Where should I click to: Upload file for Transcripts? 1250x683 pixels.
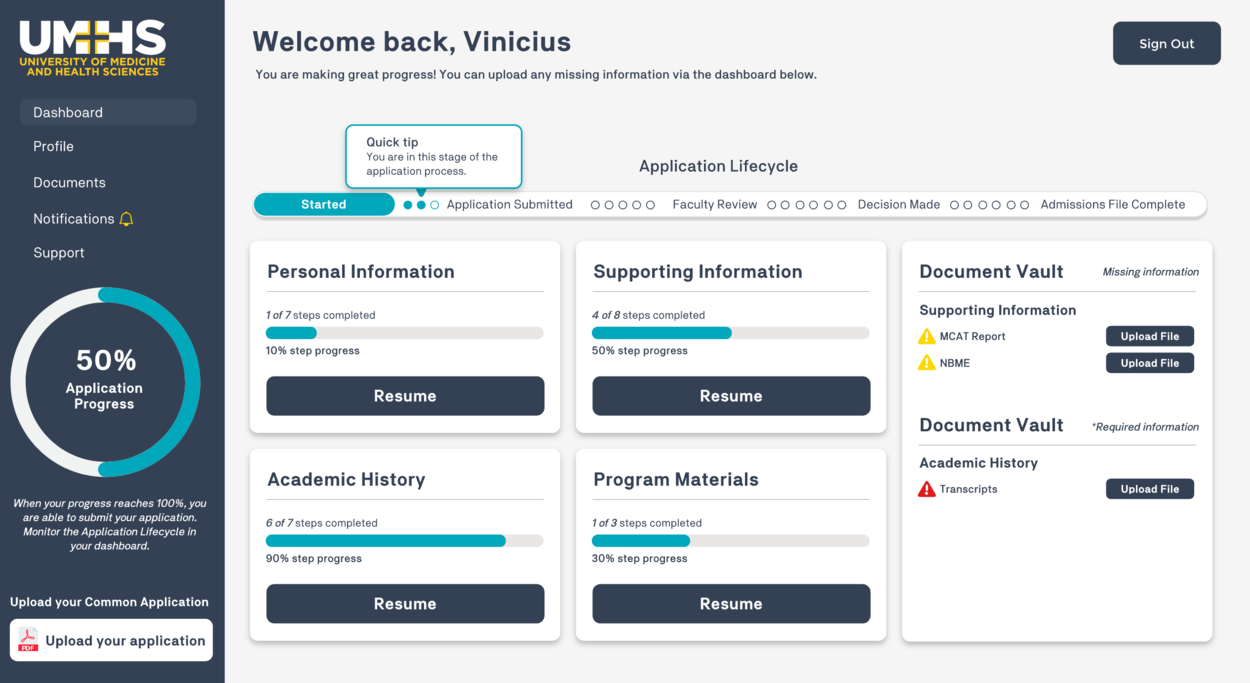point(1150,489)
